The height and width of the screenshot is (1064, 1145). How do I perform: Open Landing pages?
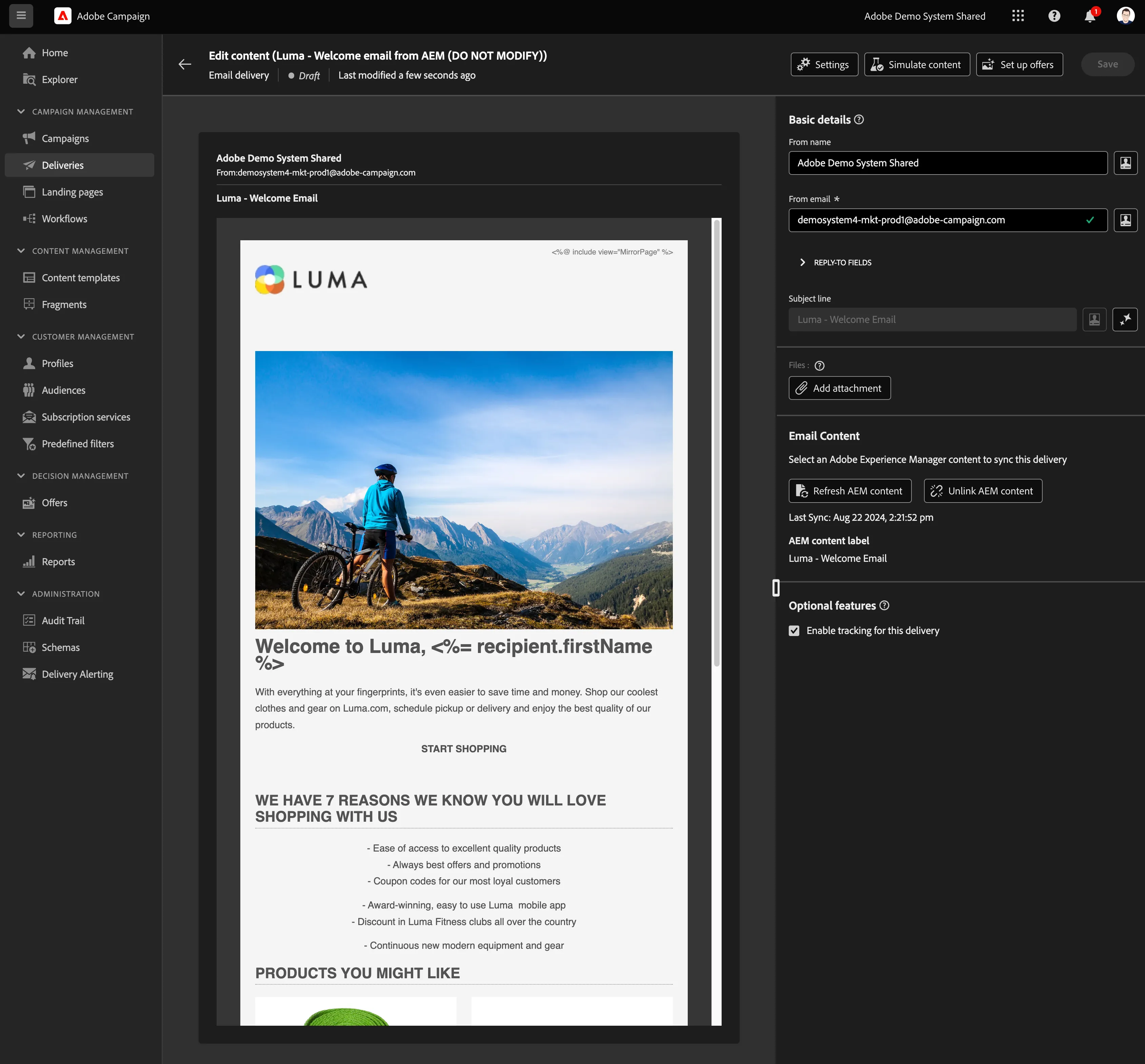point(79,192)
